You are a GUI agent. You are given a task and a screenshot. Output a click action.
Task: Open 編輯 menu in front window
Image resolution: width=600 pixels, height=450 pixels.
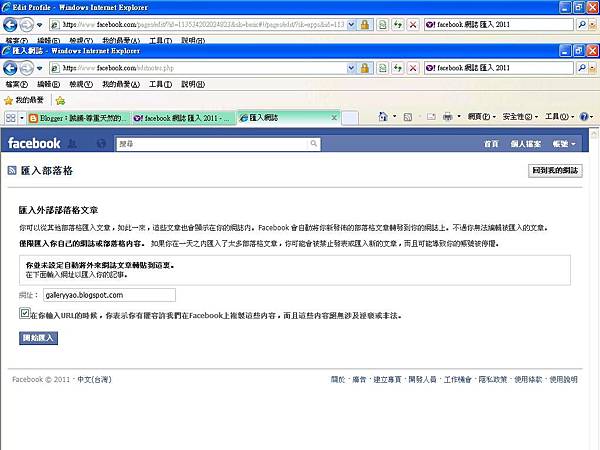pos(49,84)
